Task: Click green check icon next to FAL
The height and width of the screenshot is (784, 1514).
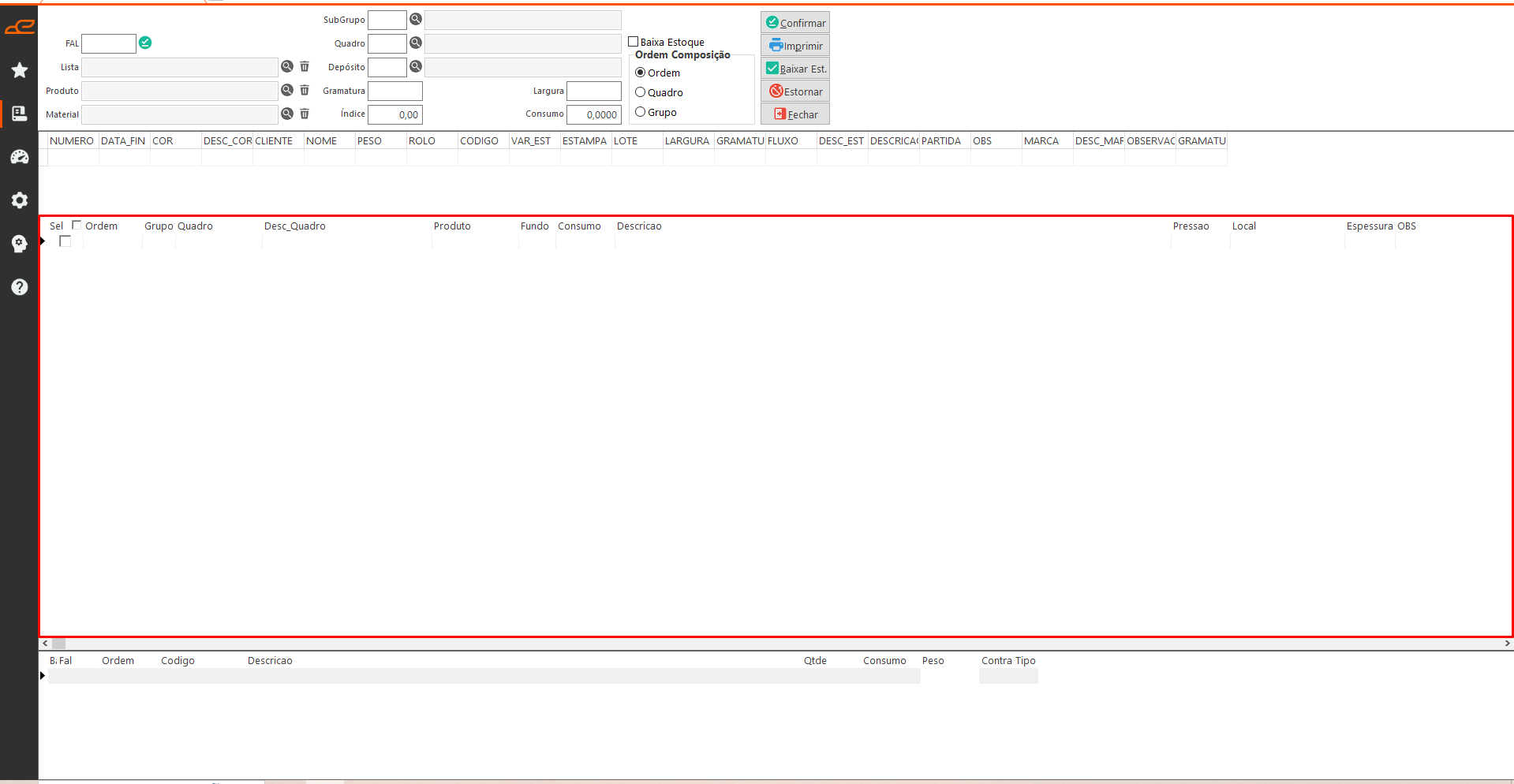Action: click(145, 43)
